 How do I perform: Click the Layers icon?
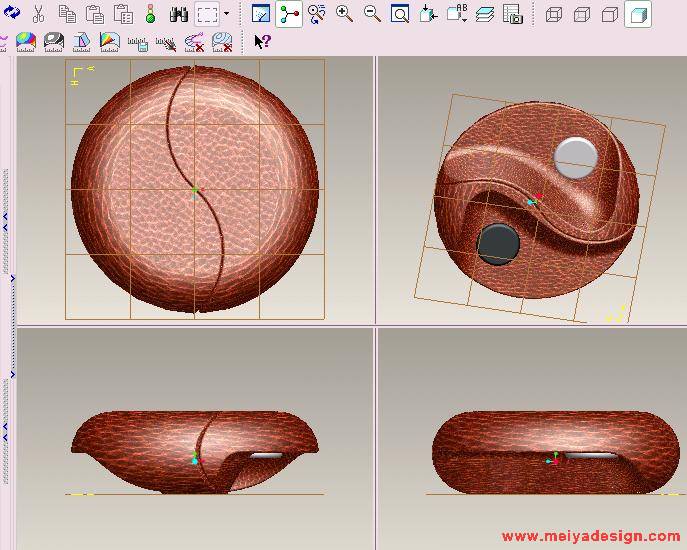[x=485, y=14]
